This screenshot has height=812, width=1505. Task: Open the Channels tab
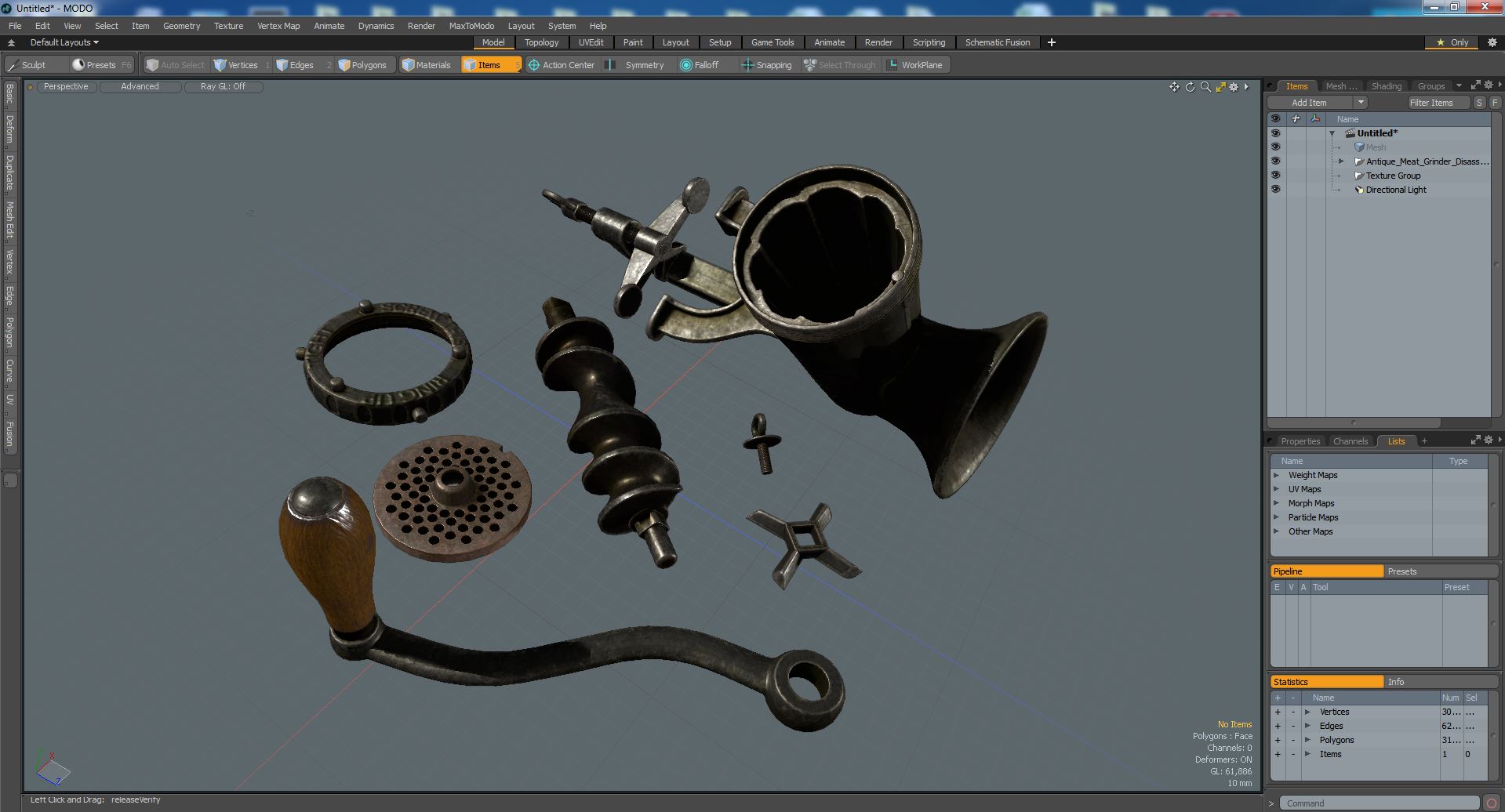[1350, 441]
